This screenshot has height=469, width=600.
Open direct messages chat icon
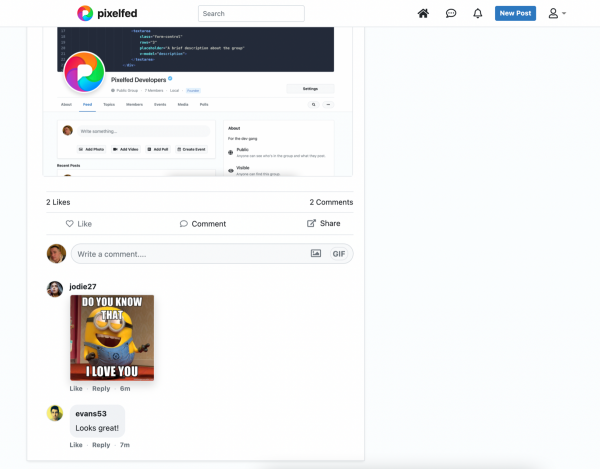(x=451, y=13)
